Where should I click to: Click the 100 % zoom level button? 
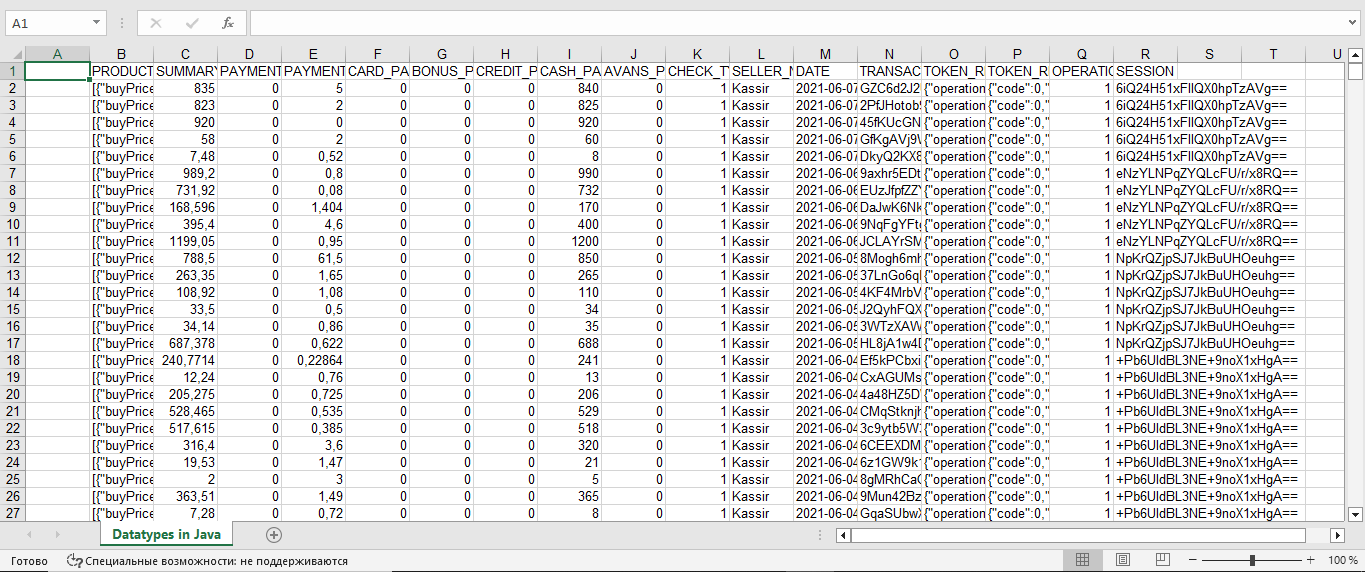coord(1342,560)
